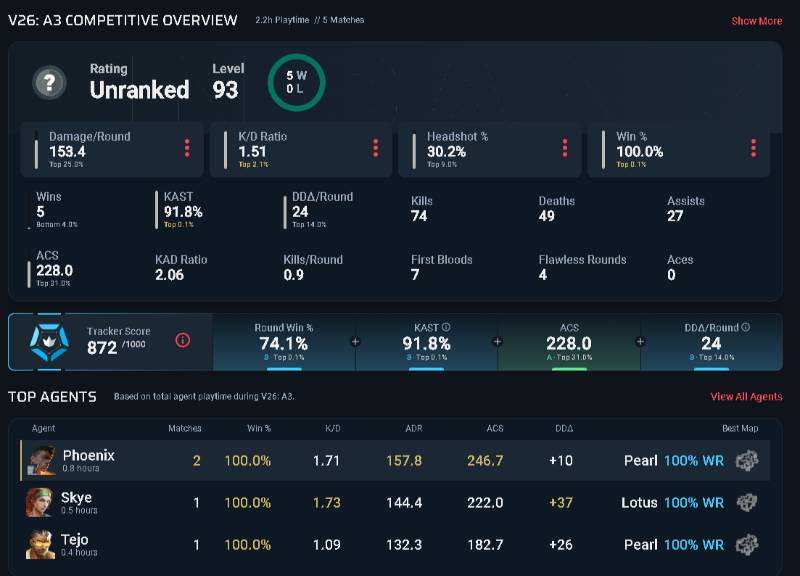Select the Skye agent portrait

pyautogui.click(x=39, y=503)
